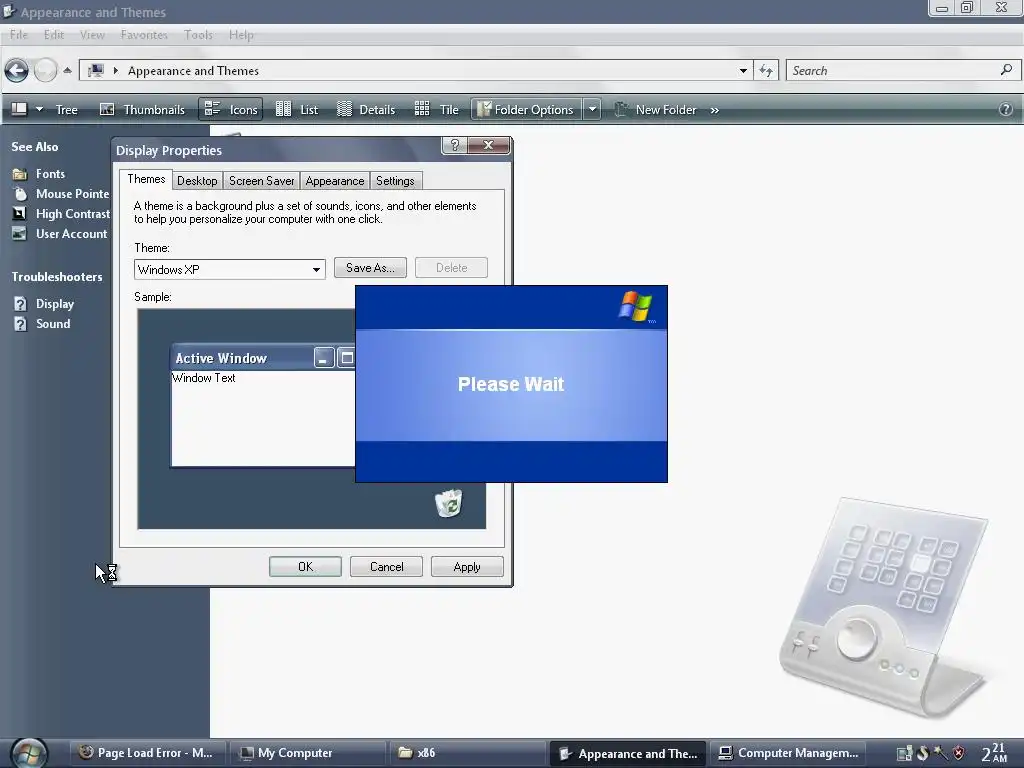This screenshot has width=1024, height=768.
Task: Expand the Folder Options dropdown arrow
Action: pos(592,110)
